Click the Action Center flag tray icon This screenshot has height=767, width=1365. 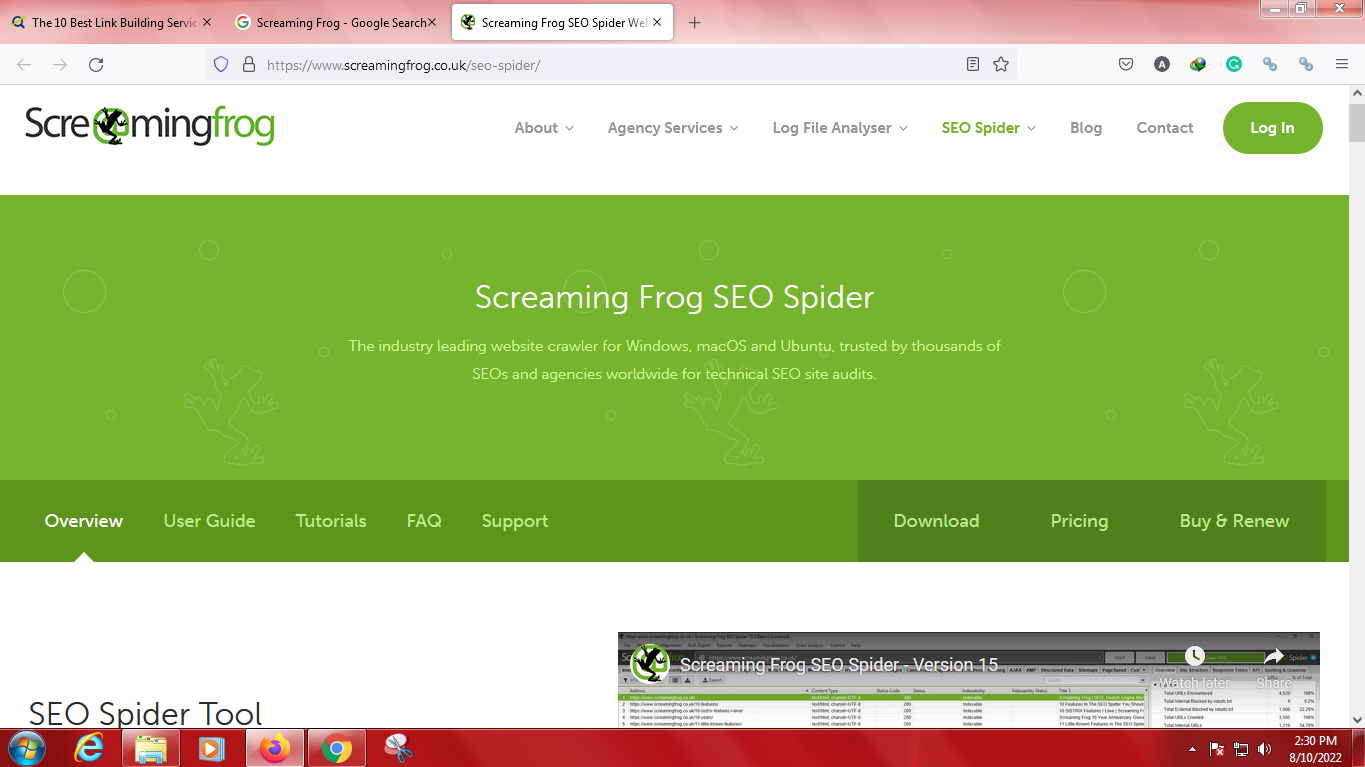1217,749
